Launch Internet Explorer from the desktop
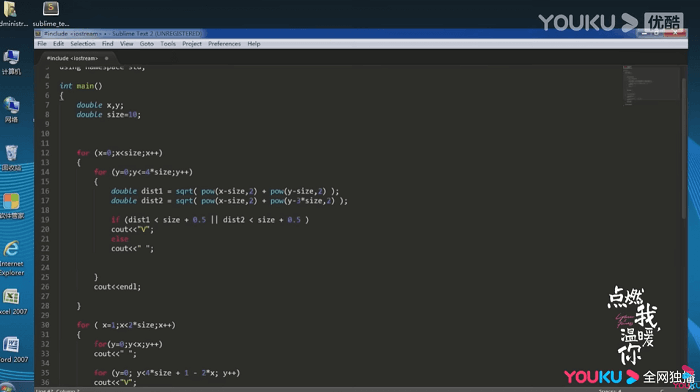 pos(12,259)
